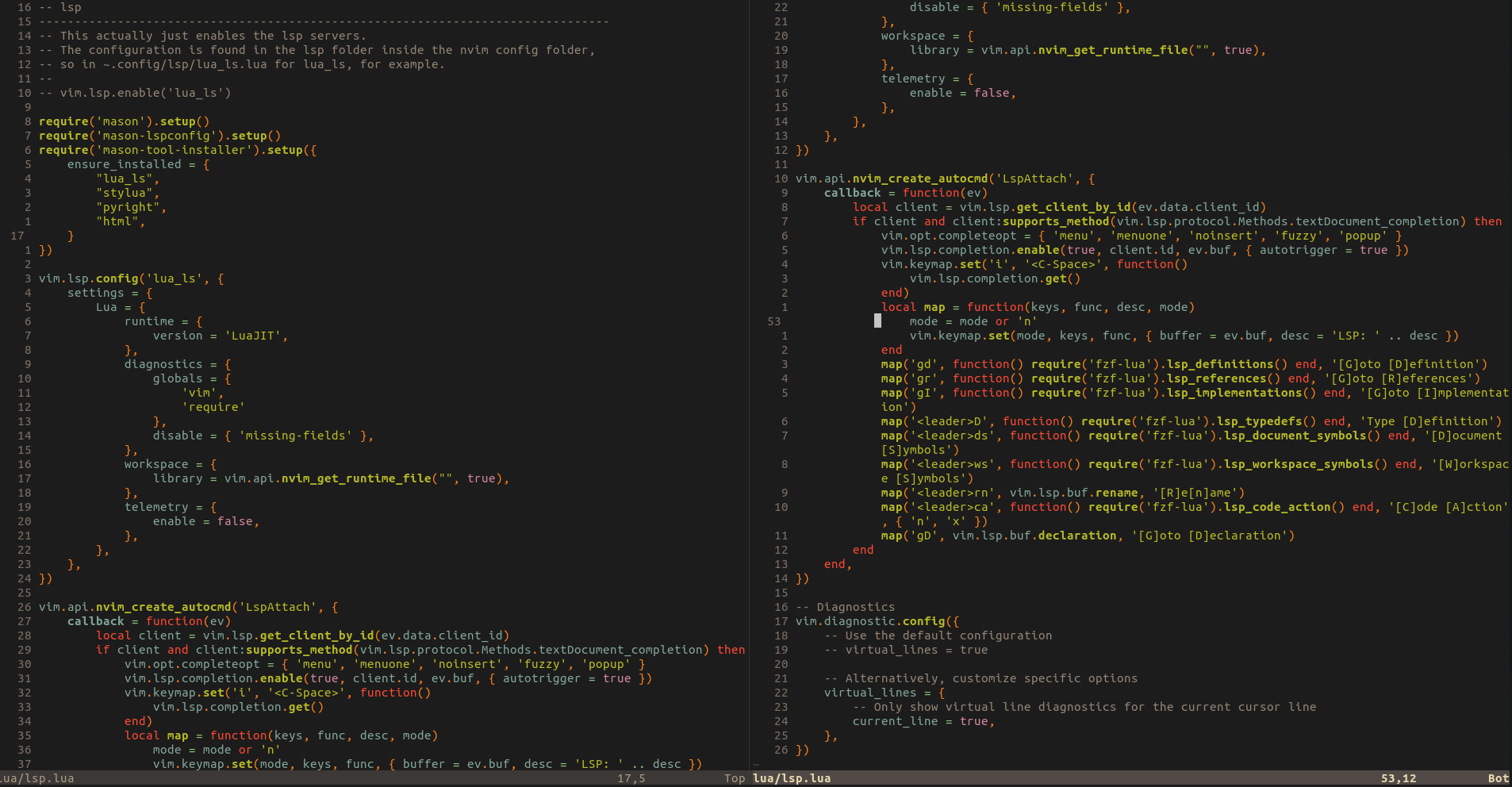Click 'diagnostics = {' in the left pane
Viewport: 1512px width, 787px height.
pyautogui.click(x=178, y=364)
